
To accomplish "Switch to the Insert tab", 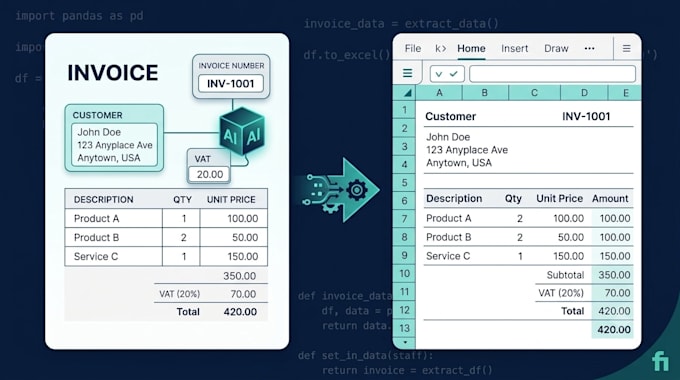I will coord(514,48).
